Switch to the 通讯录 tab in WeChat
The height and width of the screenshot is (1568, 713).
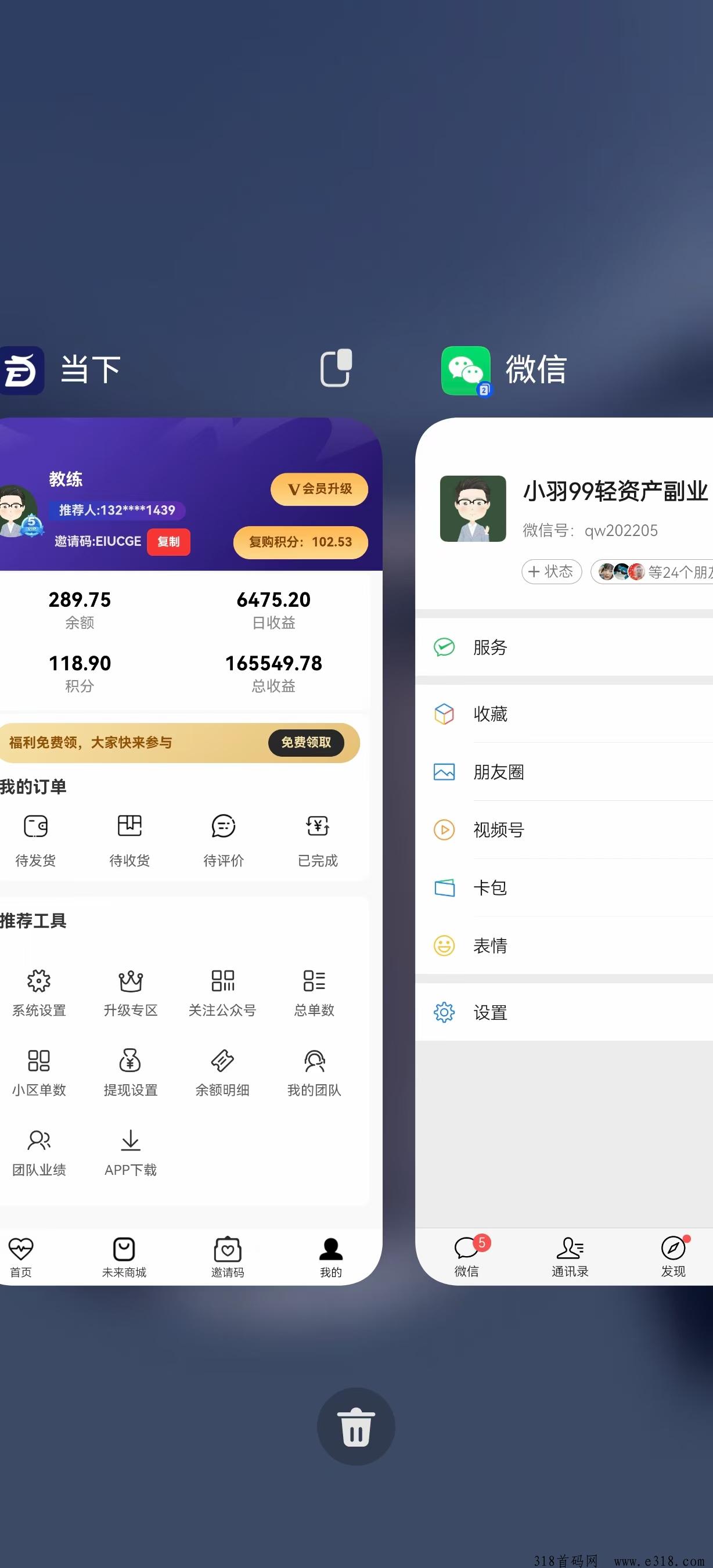[570, 1256]
